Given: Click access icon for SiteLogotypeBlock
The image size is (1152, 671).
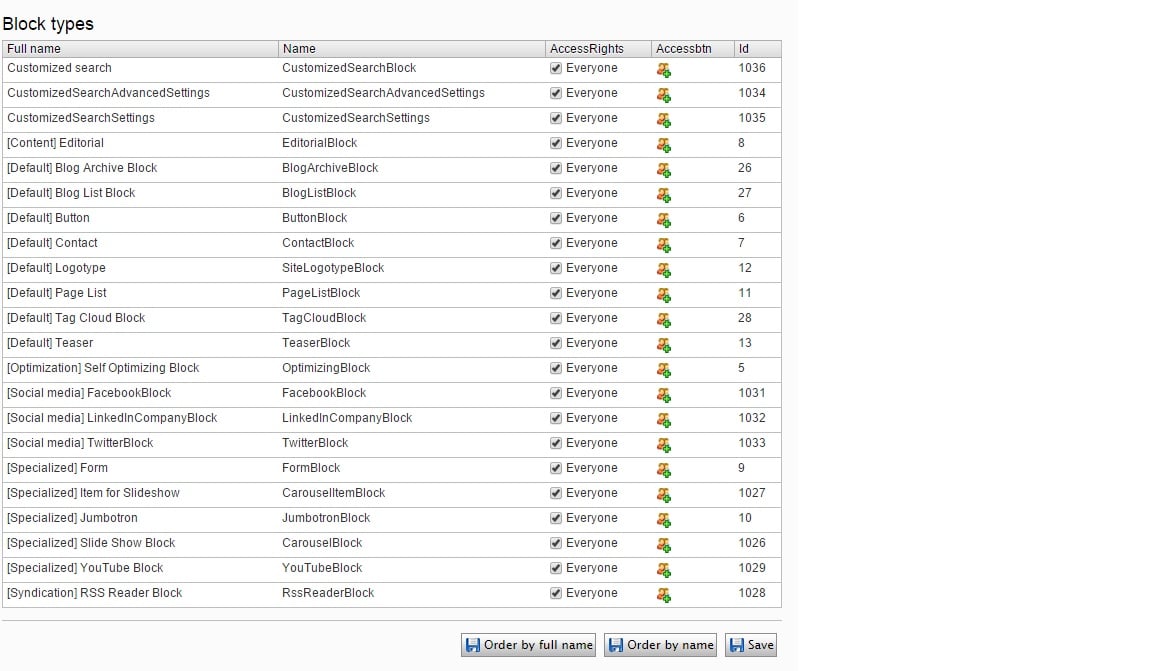Looking at the screenshot, I should [663, 270].
